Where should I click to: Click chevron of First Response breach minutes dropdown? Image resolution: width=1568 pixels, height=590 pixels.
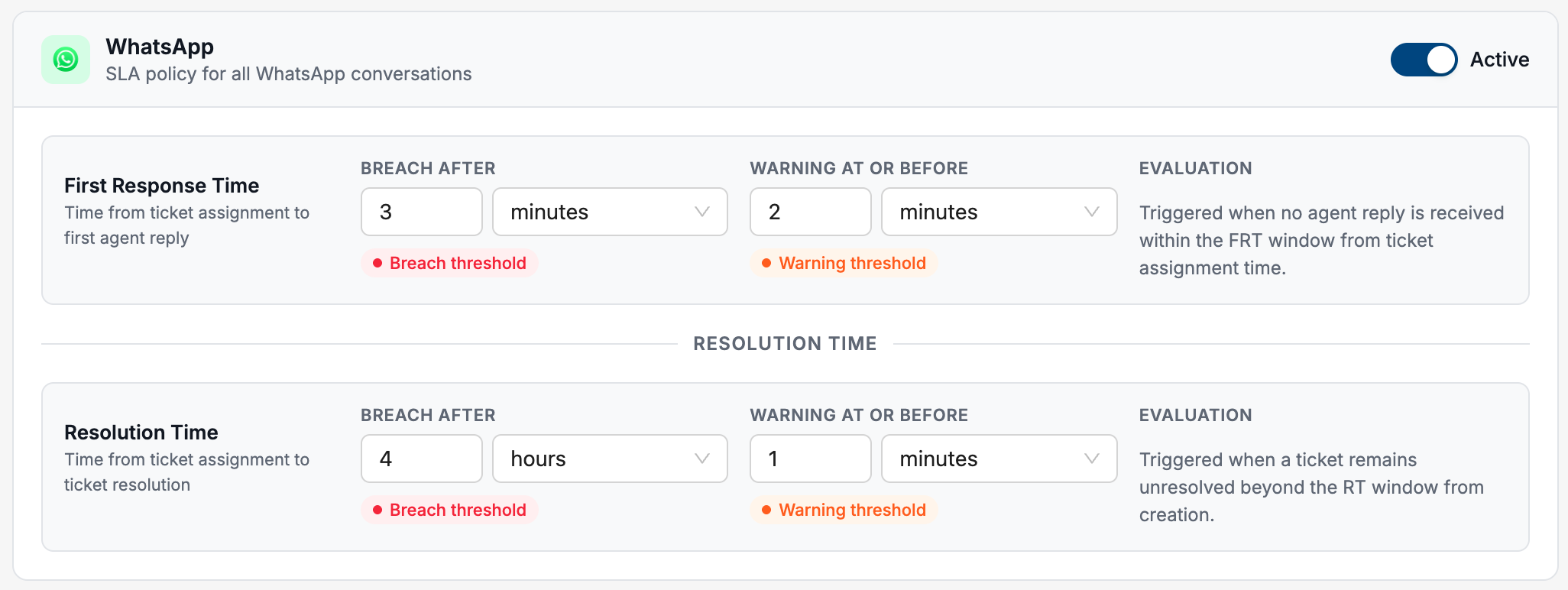[702, 212]
